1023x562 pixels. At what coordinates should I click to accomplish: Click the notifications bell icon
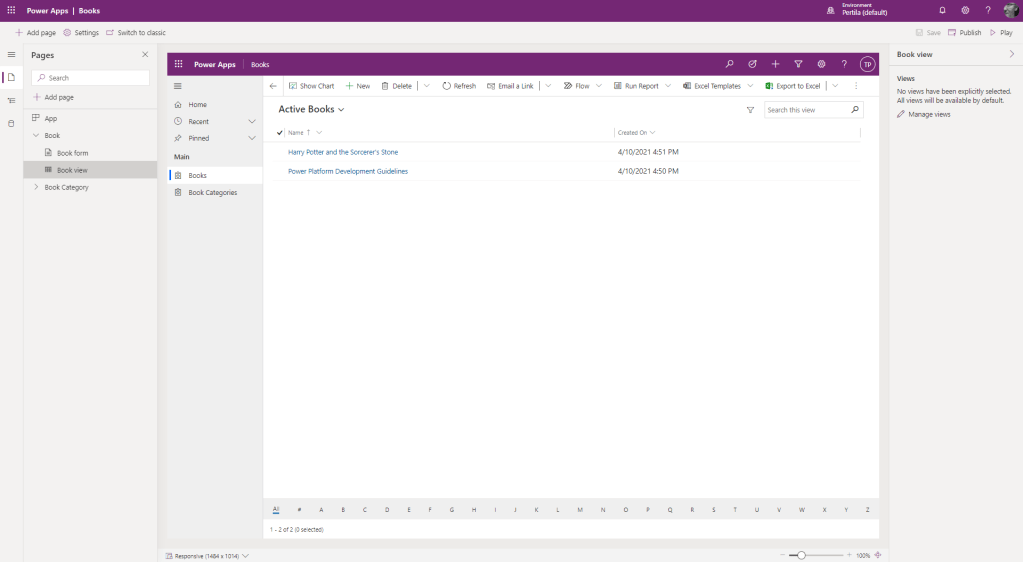(x=942, y=10)
